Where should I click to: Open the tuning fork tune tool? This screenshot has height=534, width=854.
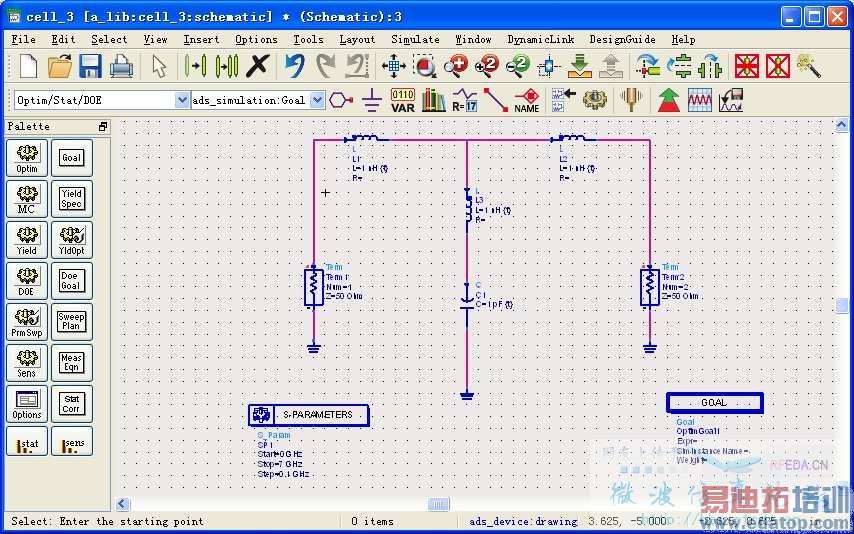(631, 100)
